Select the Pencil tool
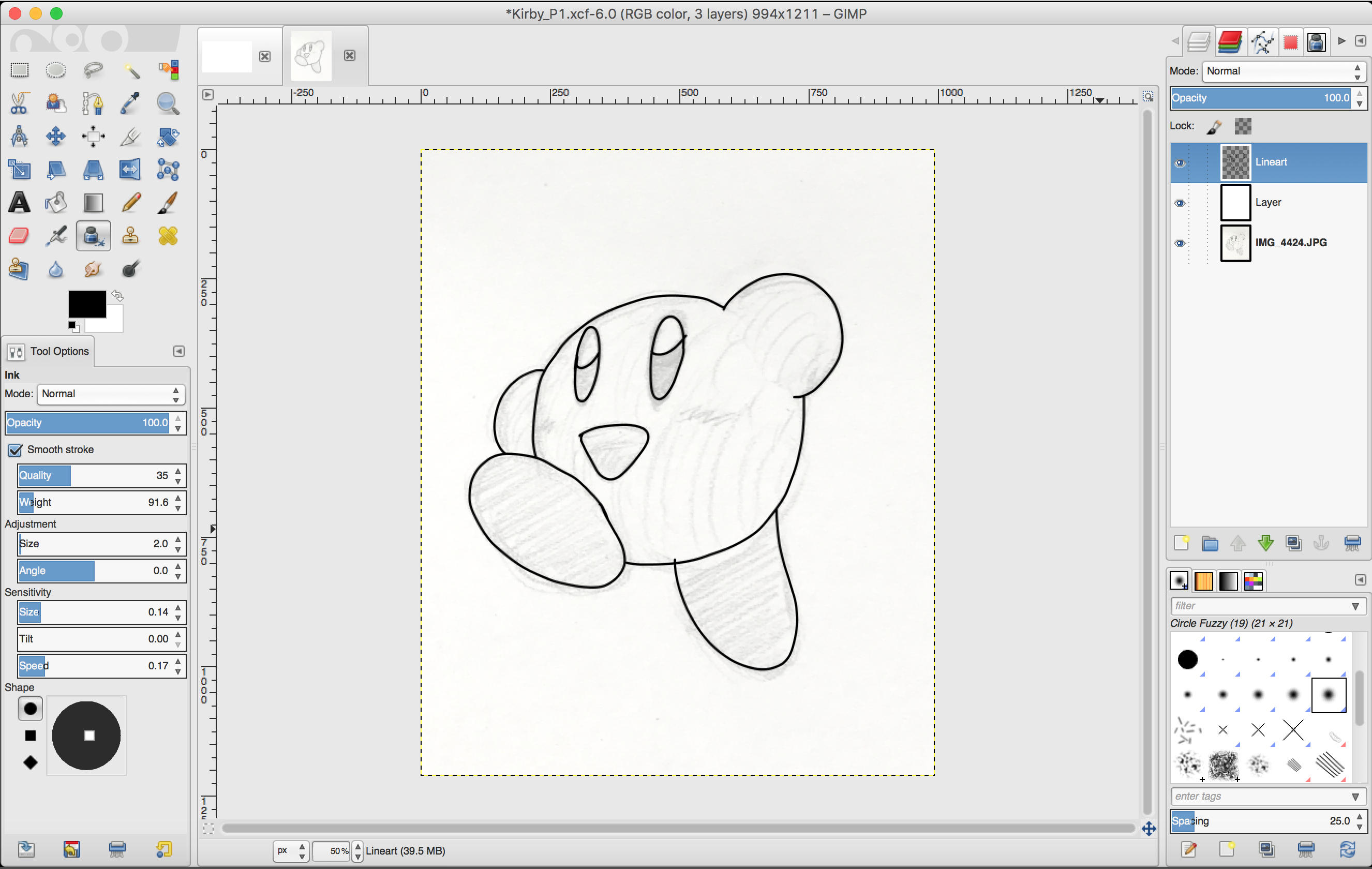 pyautogui.click(x=130, y=202)
